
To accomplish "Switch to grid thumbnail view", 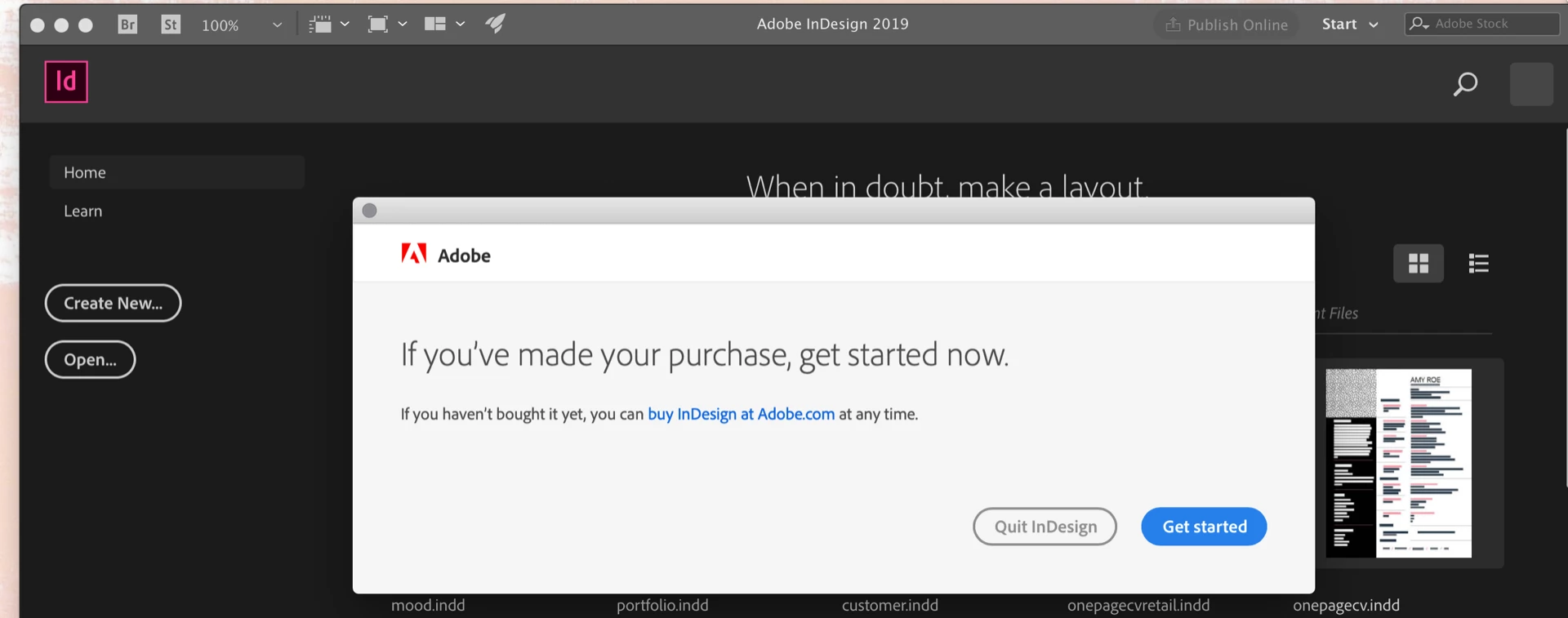I will click(1419, 263).
